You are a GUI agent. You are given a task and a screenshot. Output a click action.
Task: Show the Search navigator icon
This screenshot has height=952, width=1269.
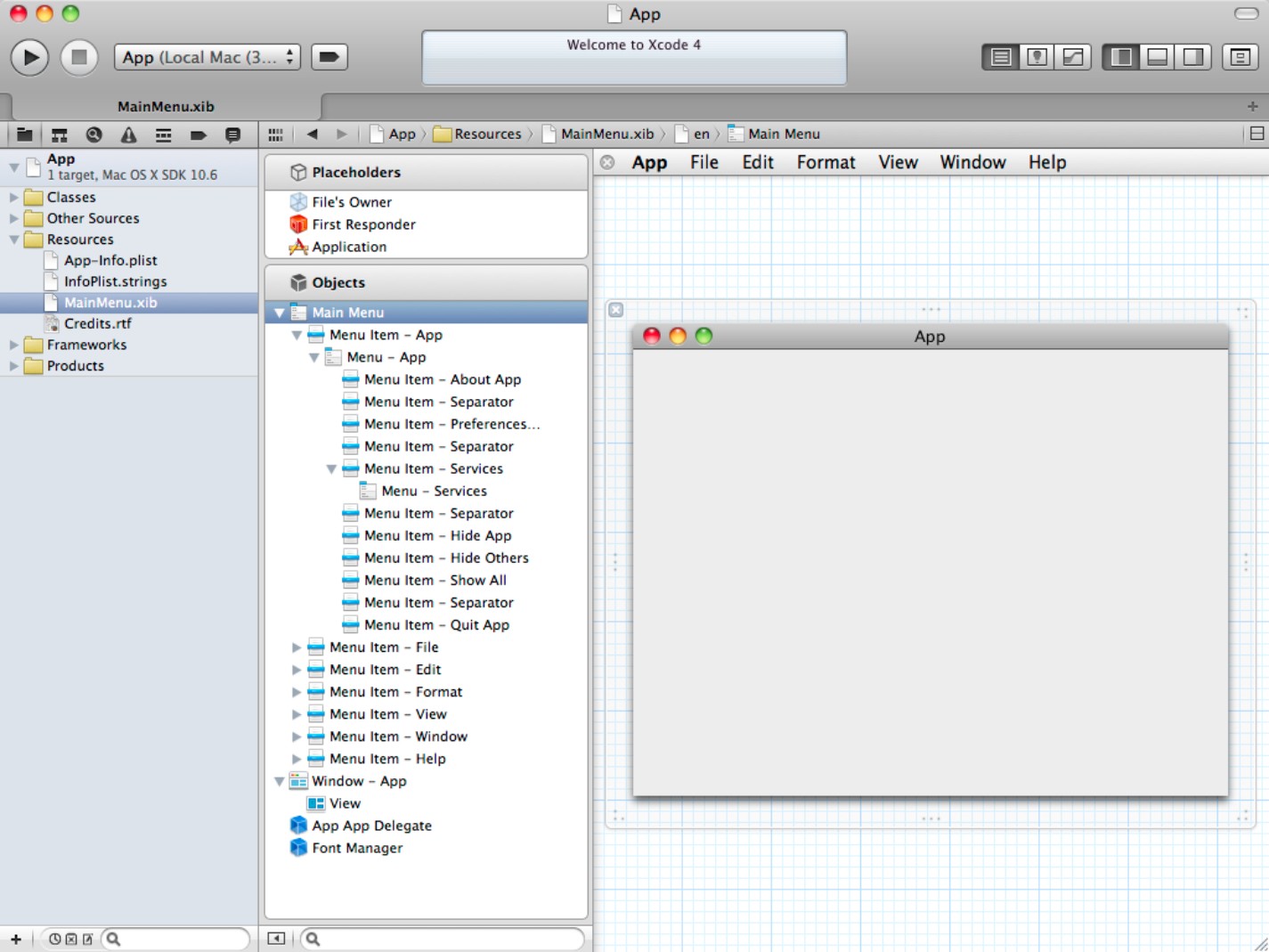click(x=94, y=134)
